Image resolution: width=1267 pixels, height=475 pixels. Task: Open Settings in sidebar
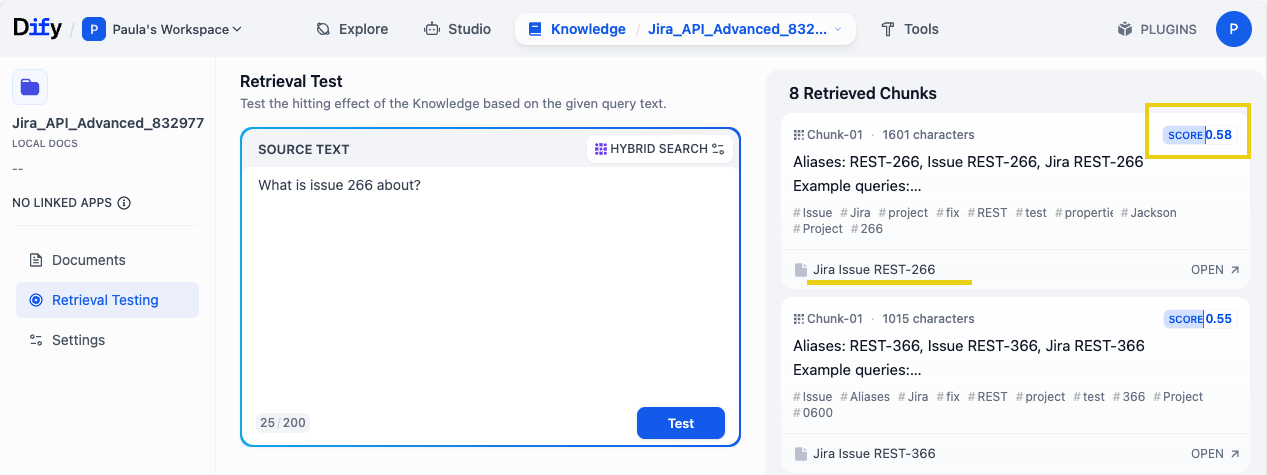[107, 340]
